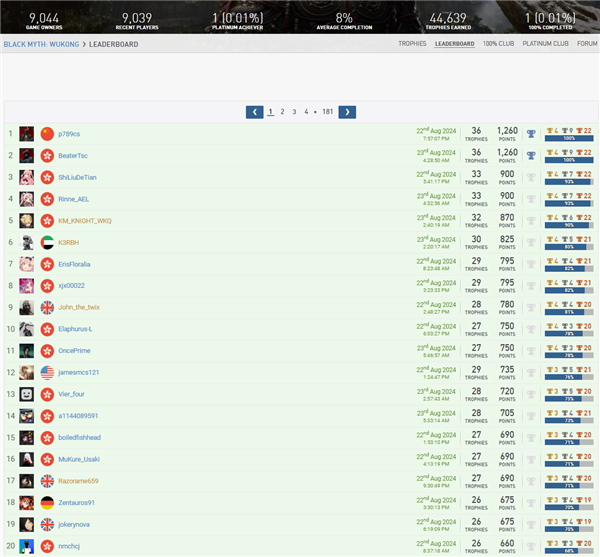This screenshot has height=557, width=600.
Task: Click greyed platinum trophy in ShiLiuDeTian row
Action: (531, 178)
